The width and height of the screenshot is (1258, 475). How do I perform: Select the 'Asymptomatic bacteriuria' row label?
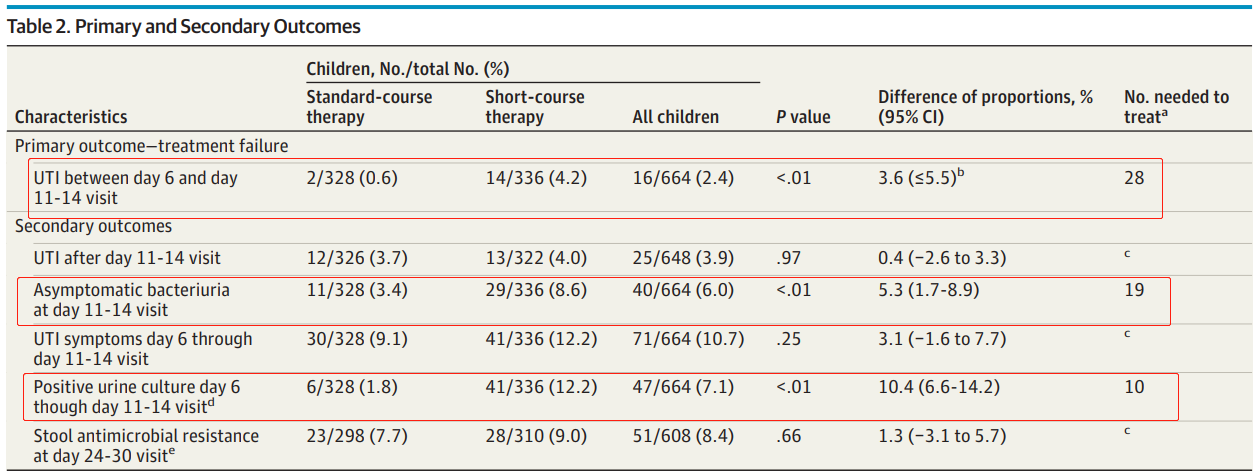[x=131, y=290]
